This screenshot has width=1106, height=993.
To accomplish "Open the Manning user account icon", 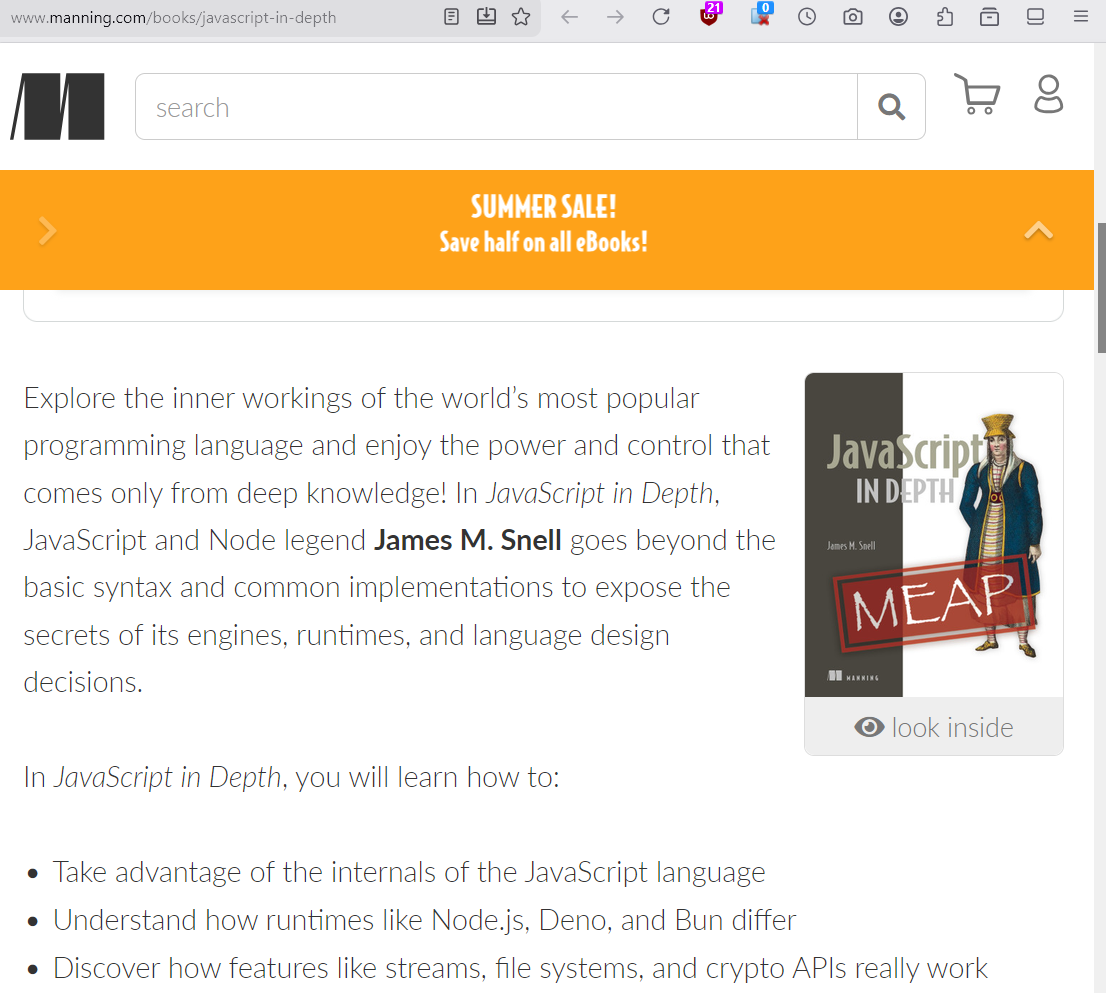I will tap(1049, 94).
